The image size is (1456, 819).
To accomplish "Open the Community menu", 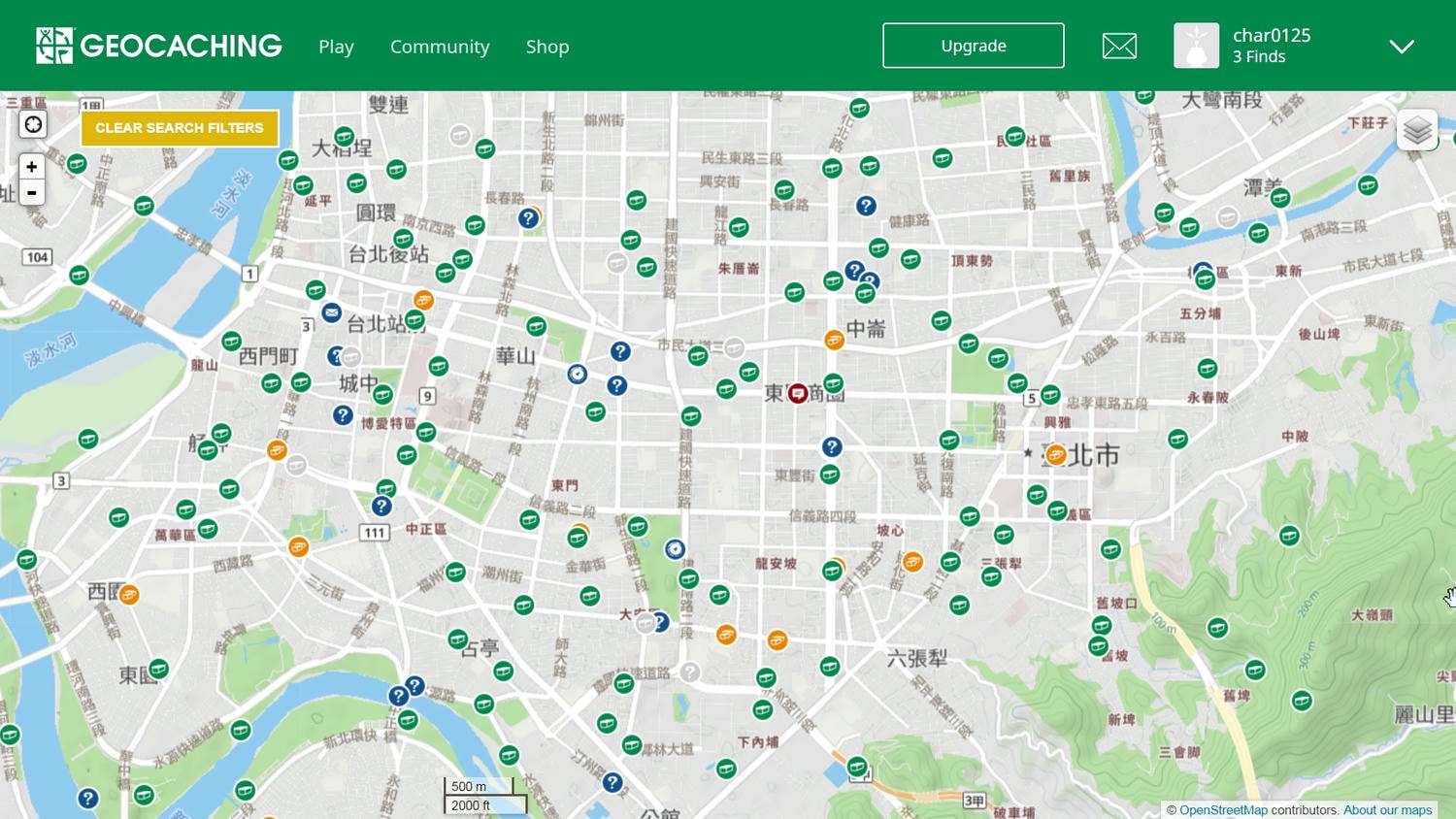I will pos(440,47).
